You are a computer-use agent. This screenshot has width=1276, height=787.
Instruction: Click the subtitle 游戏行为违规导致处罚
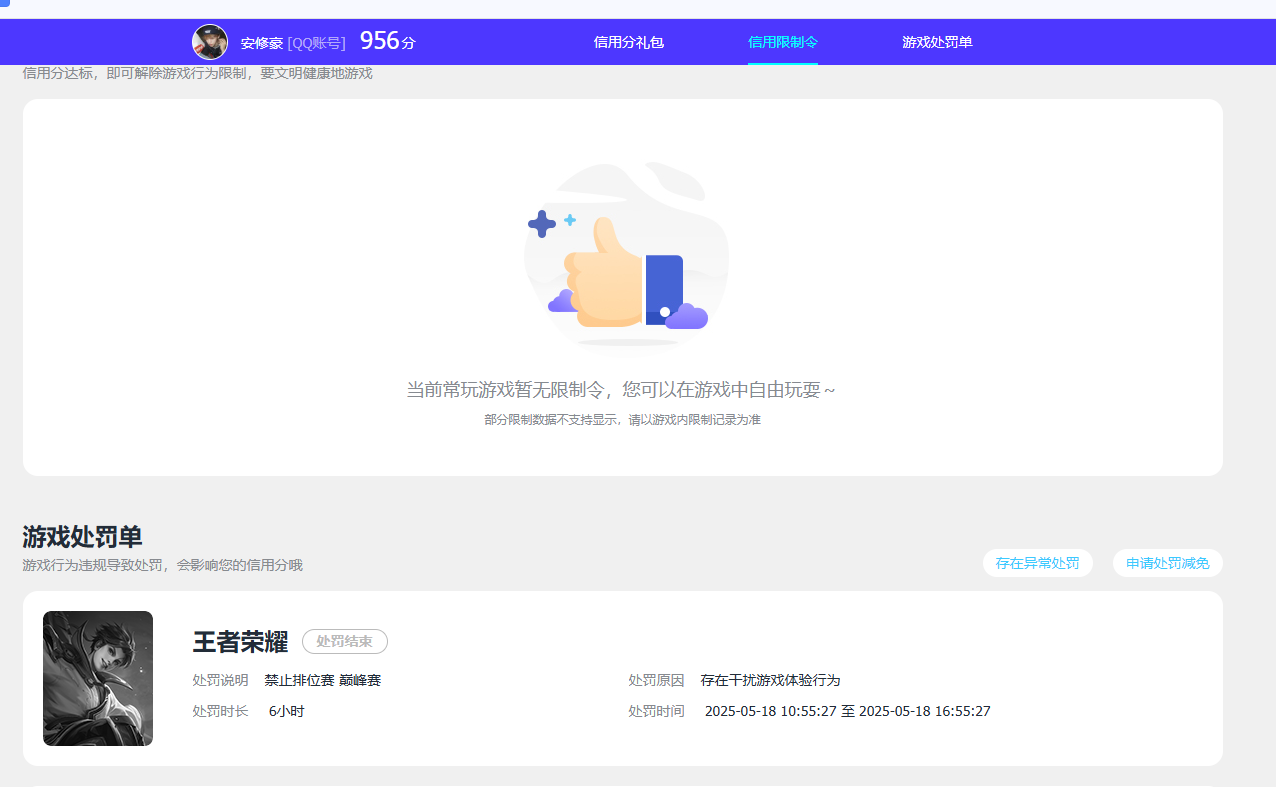tap(162, 565)
